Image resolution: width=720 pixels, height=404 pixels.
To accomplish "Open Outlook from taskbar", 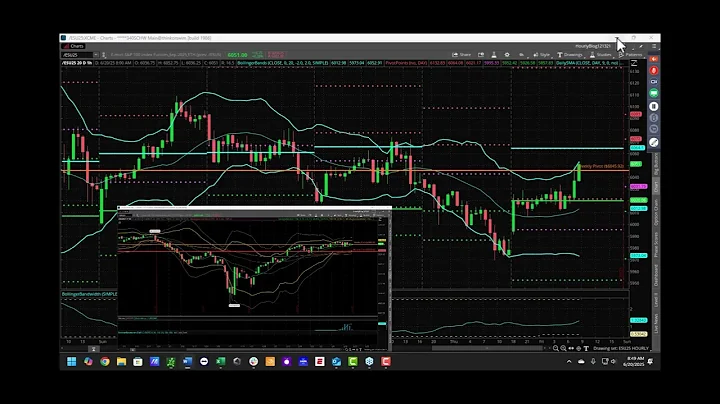I will [x=336, y=362].
